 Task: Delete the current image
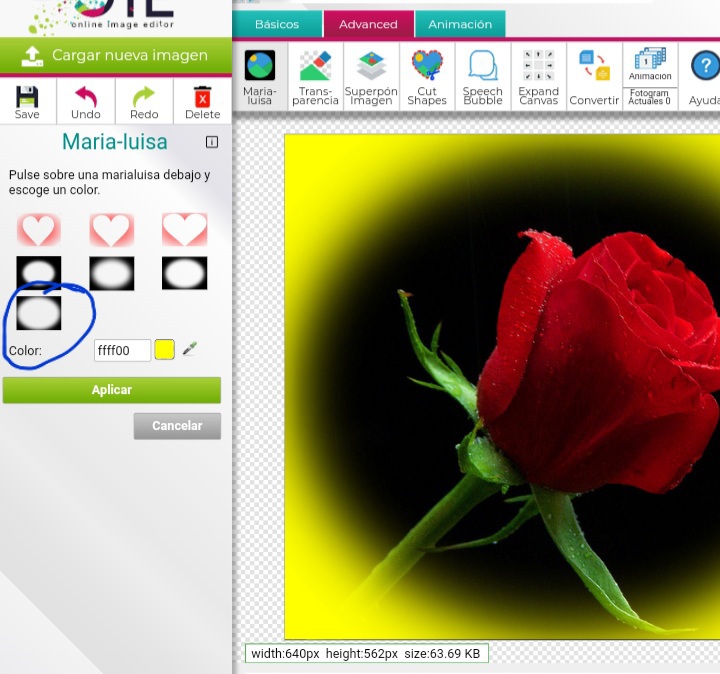[x=202, y=98]
